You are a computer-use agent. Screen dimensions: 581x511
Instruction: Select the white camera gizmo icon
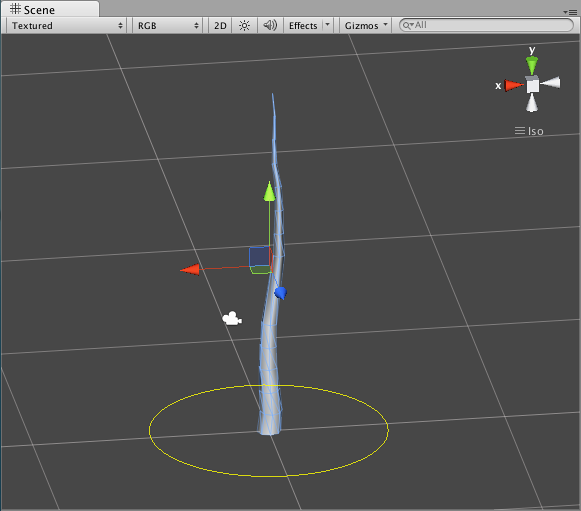click(232, 318)
